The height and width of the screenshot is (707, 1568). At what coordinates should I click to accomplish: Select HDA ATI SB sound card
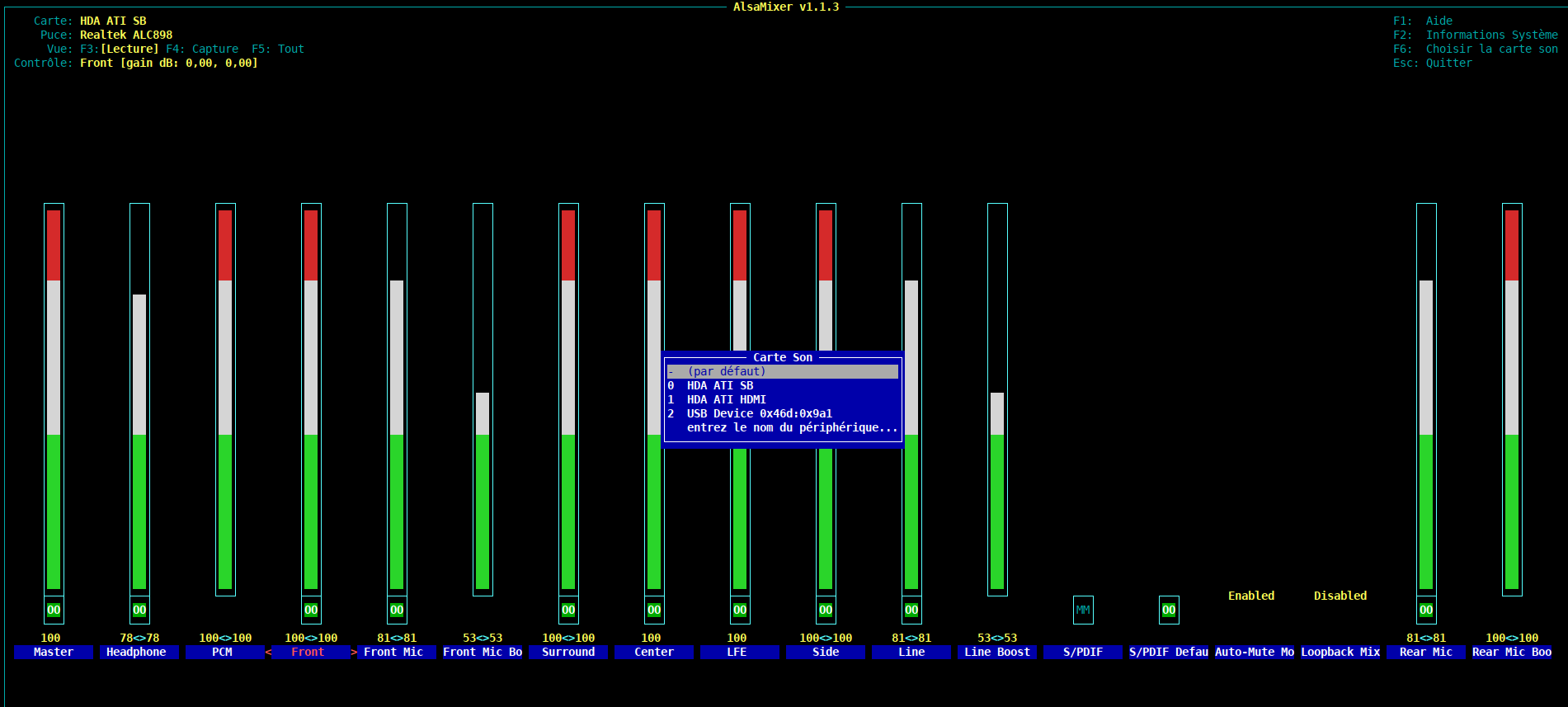[x=719, y=385]
